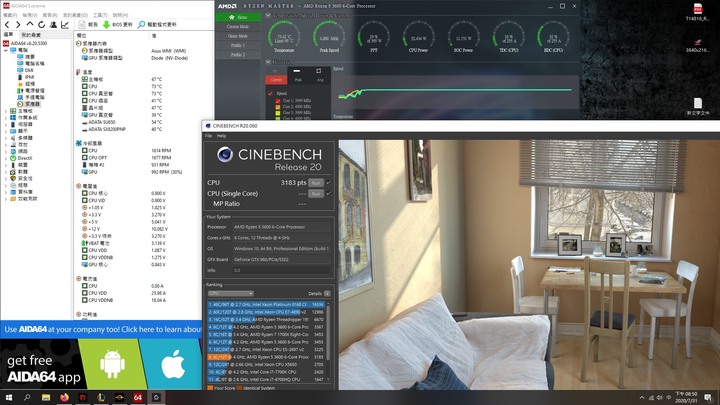Image resolution: width=720 pixels, height=405 pixels.
Task: Select Current view in Ryzen Master histogram
Action: tap(276, 80)
